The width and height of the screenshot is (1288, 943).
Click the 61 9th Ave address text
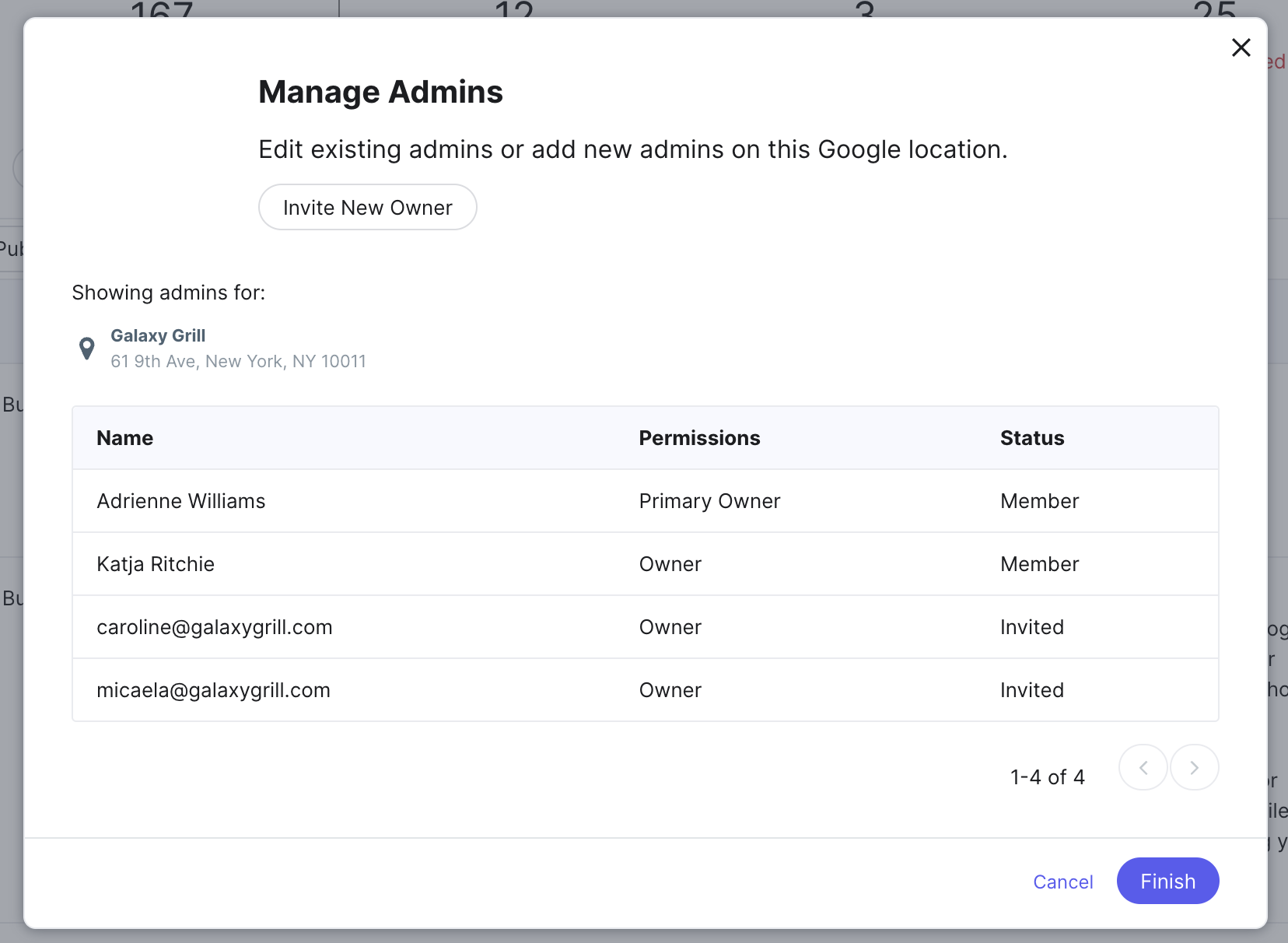238,361
